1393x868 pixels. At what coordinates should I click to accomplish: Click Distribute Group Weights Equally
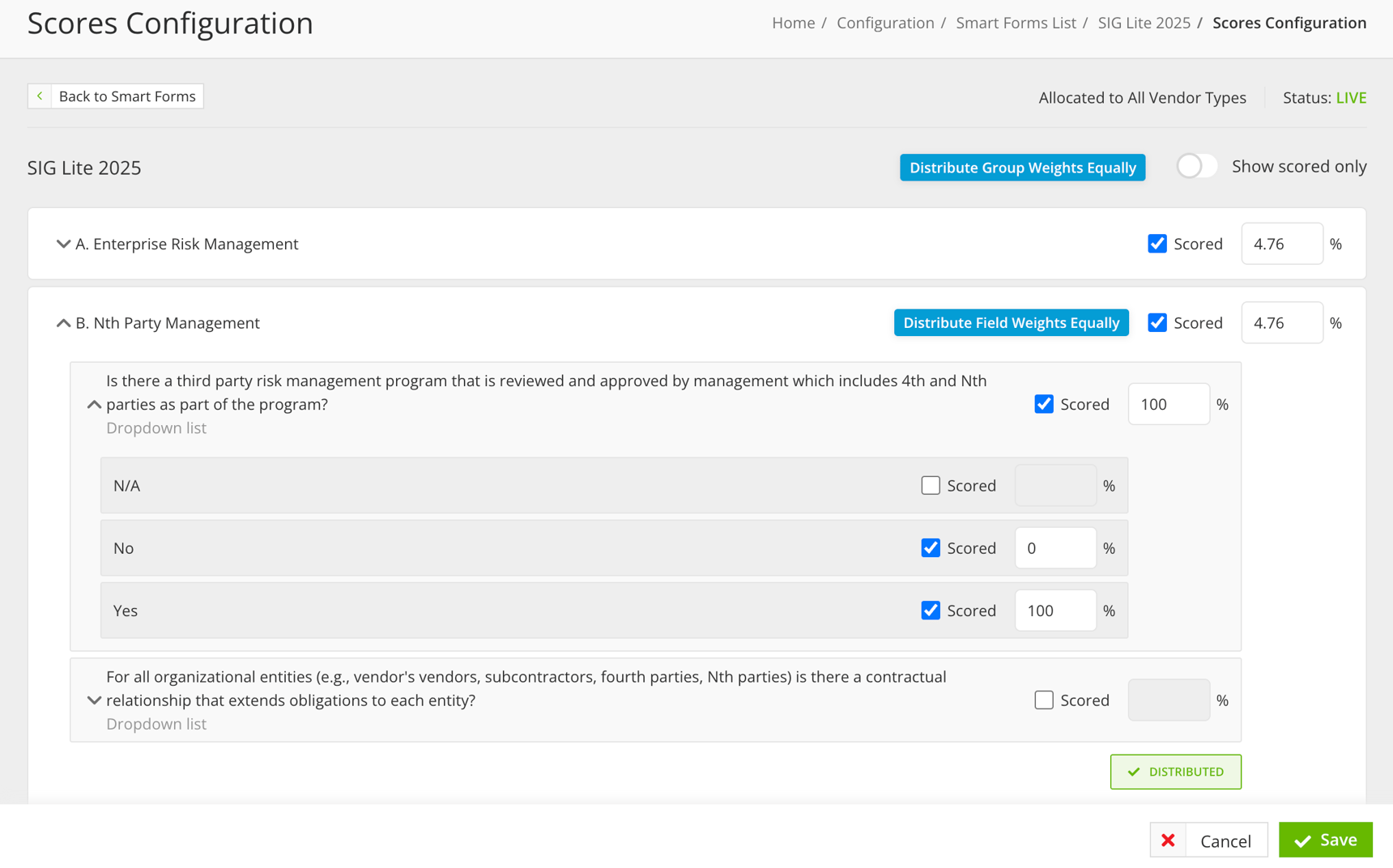click(1022, 168)
